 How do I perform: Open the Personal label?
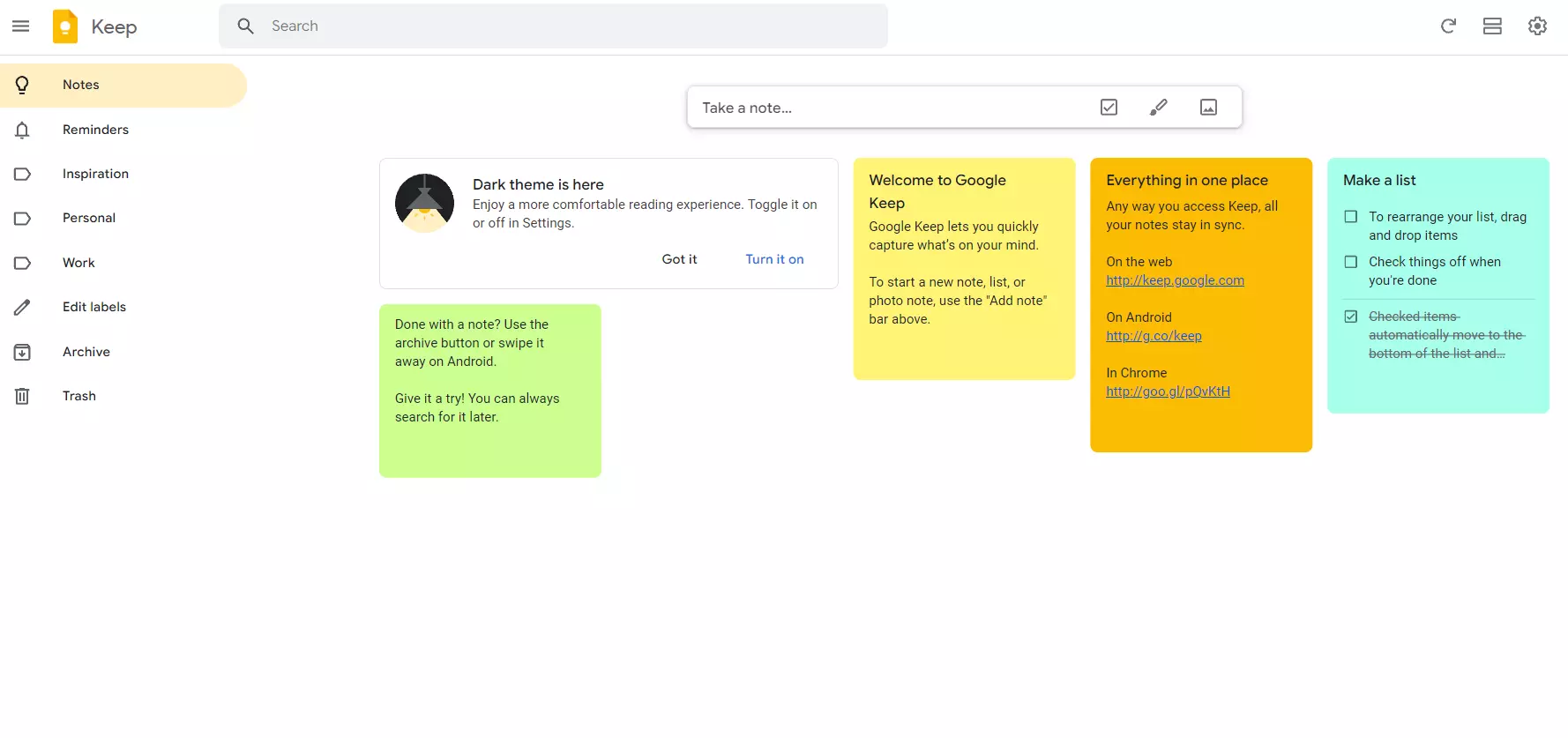[123, 218]
